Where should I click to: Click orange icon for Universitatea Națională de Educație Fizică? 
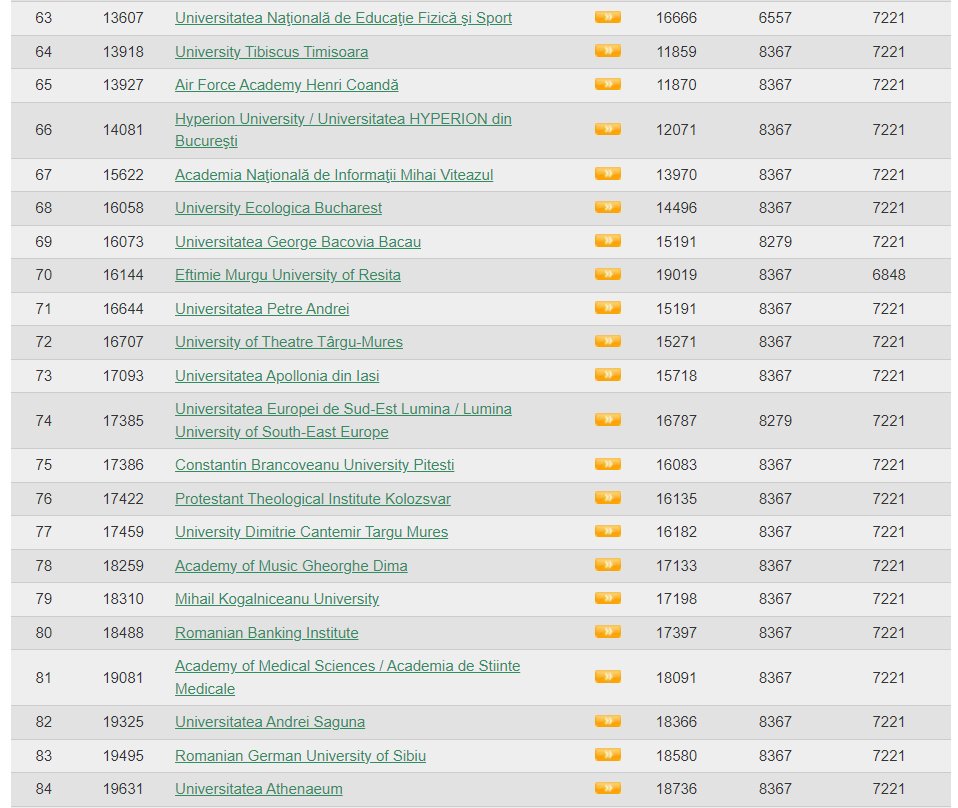[x=607, y=17]
